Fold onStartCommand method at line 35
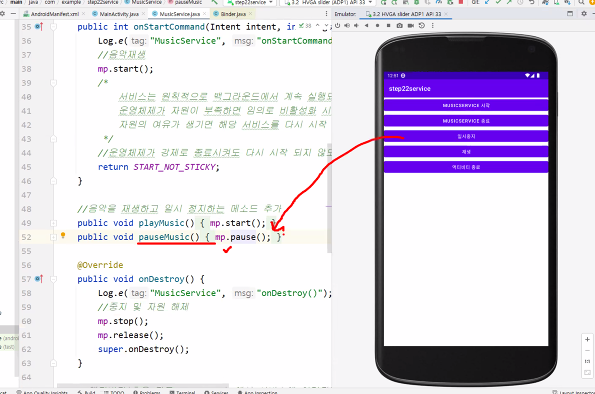This screenshot has width=595, height=394. coord(54,27)
